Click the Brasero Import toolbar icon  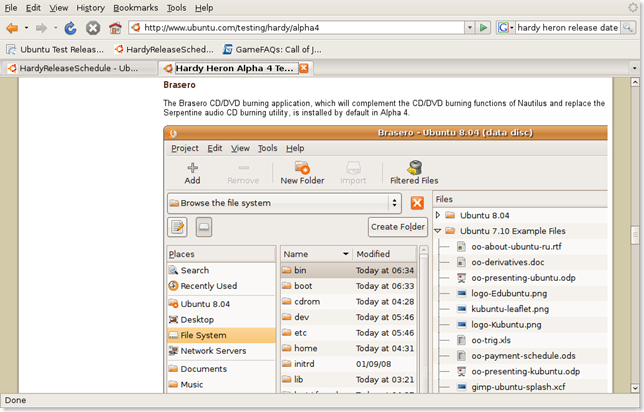353,173
